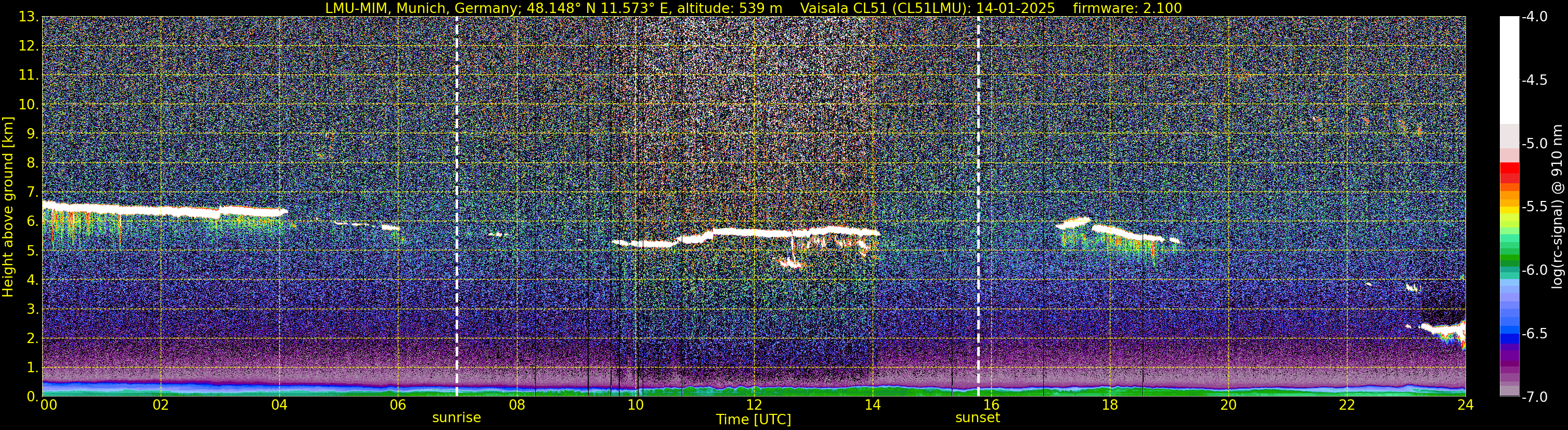
Task: Click the '-4.5' colorbar tick label
Action: coord(1535,80)
